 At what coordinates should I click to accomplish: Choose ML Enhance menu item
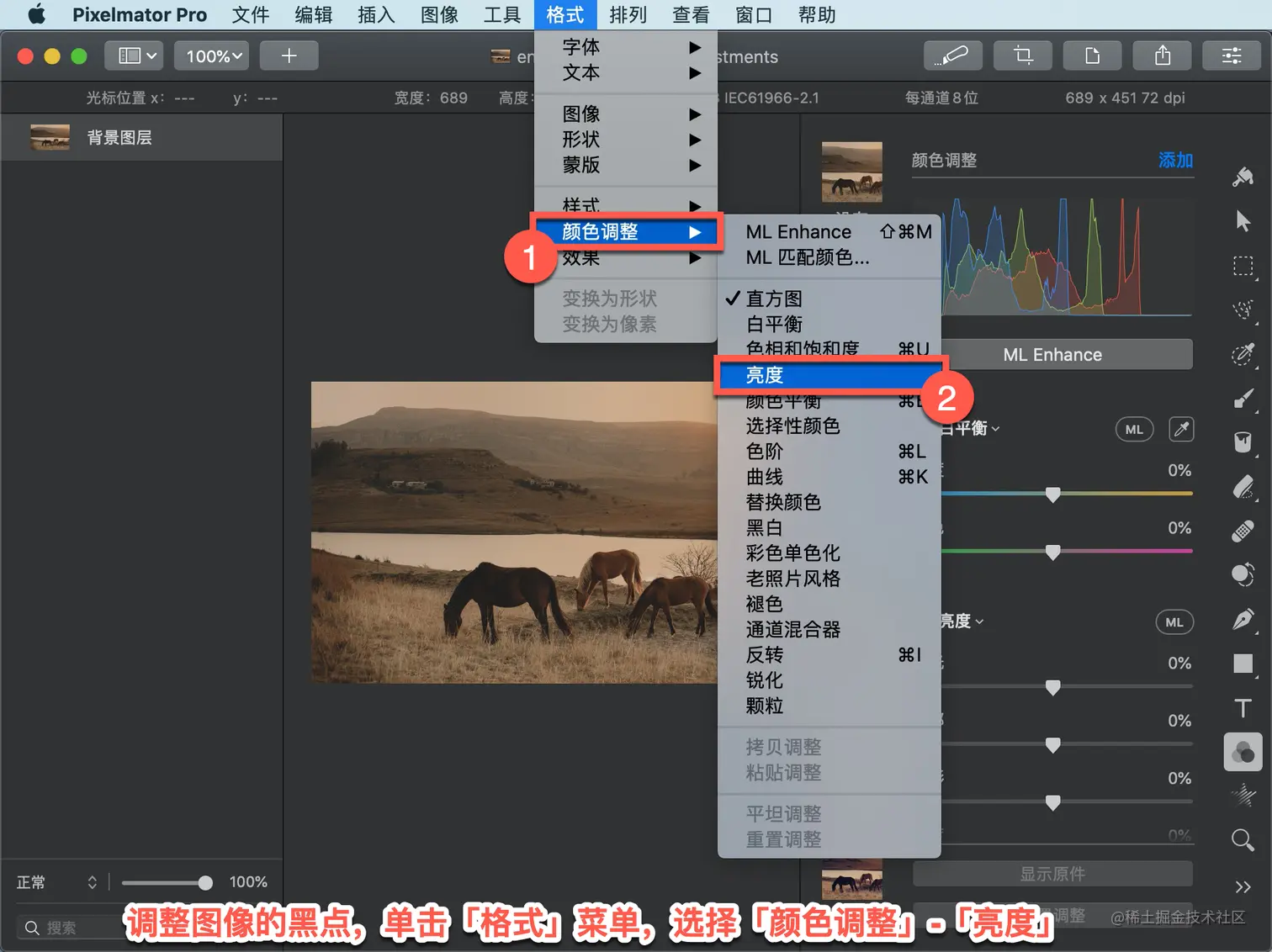pyautogui.click(x=829, y=231)
